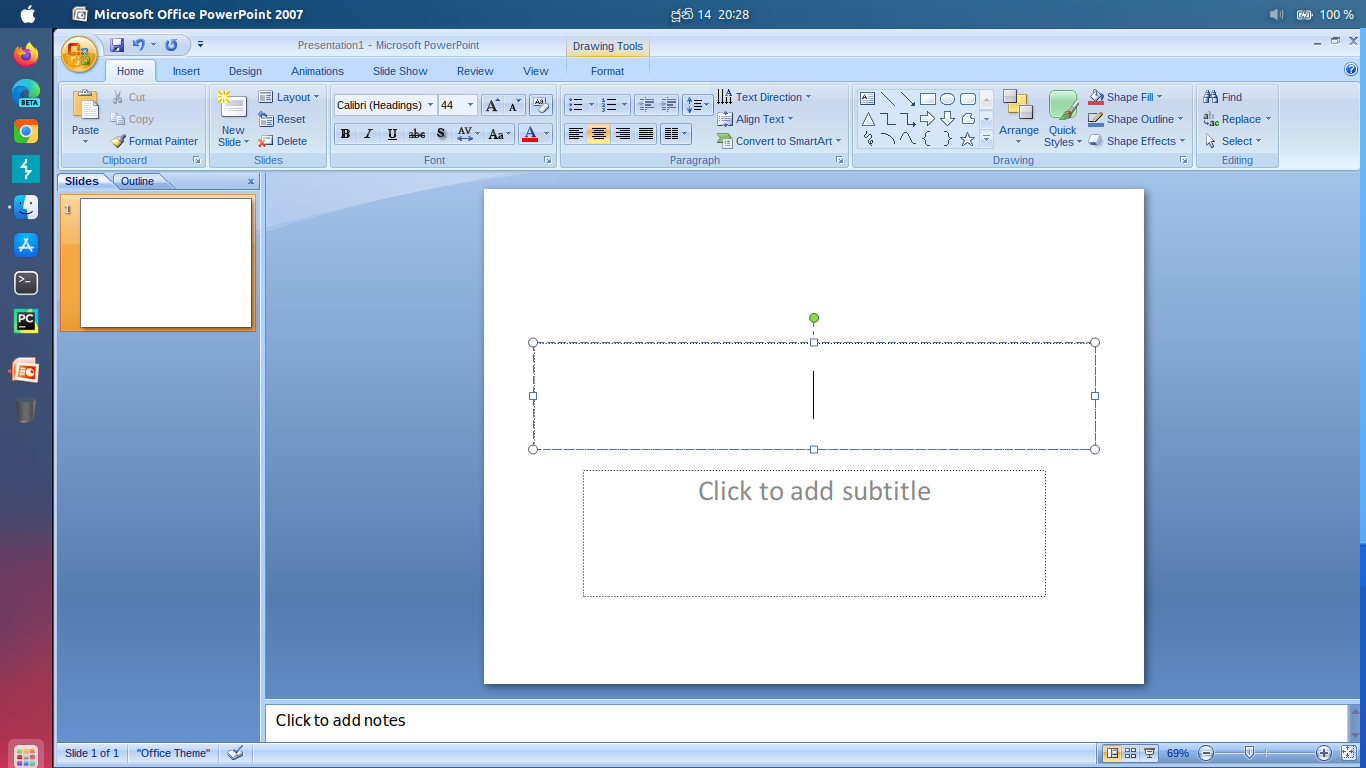Select the Isosceles Triangle shape
This screenshot has height=768, width=1366.
tap(867, 119)
